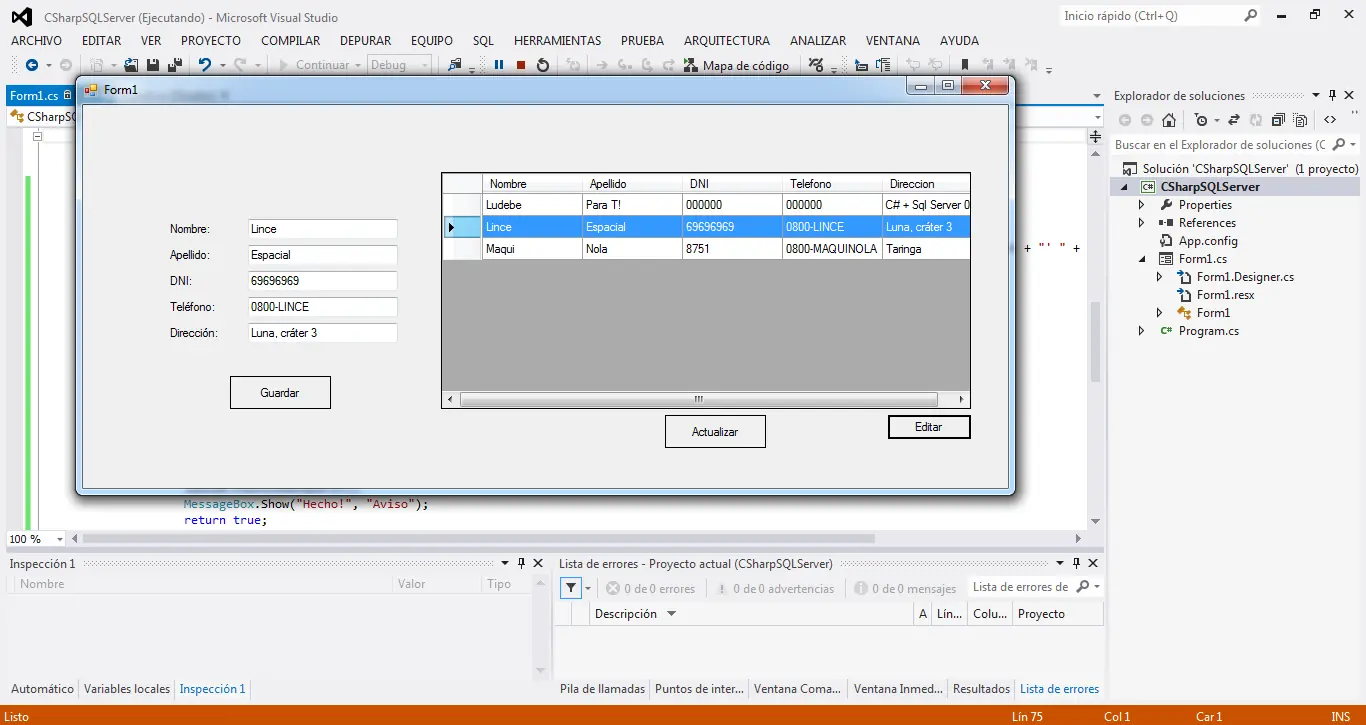Open the Descripción column sort dropdown
Viewport: 1366px width, 725px height.
point(671,614)
